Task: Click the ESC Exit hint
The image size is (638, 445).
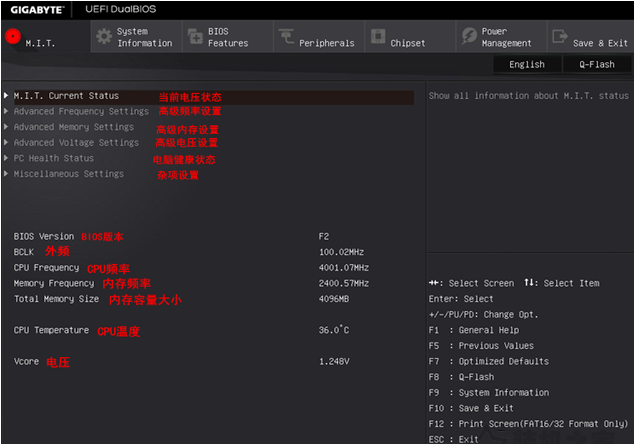Action: (x=454, y=439)
